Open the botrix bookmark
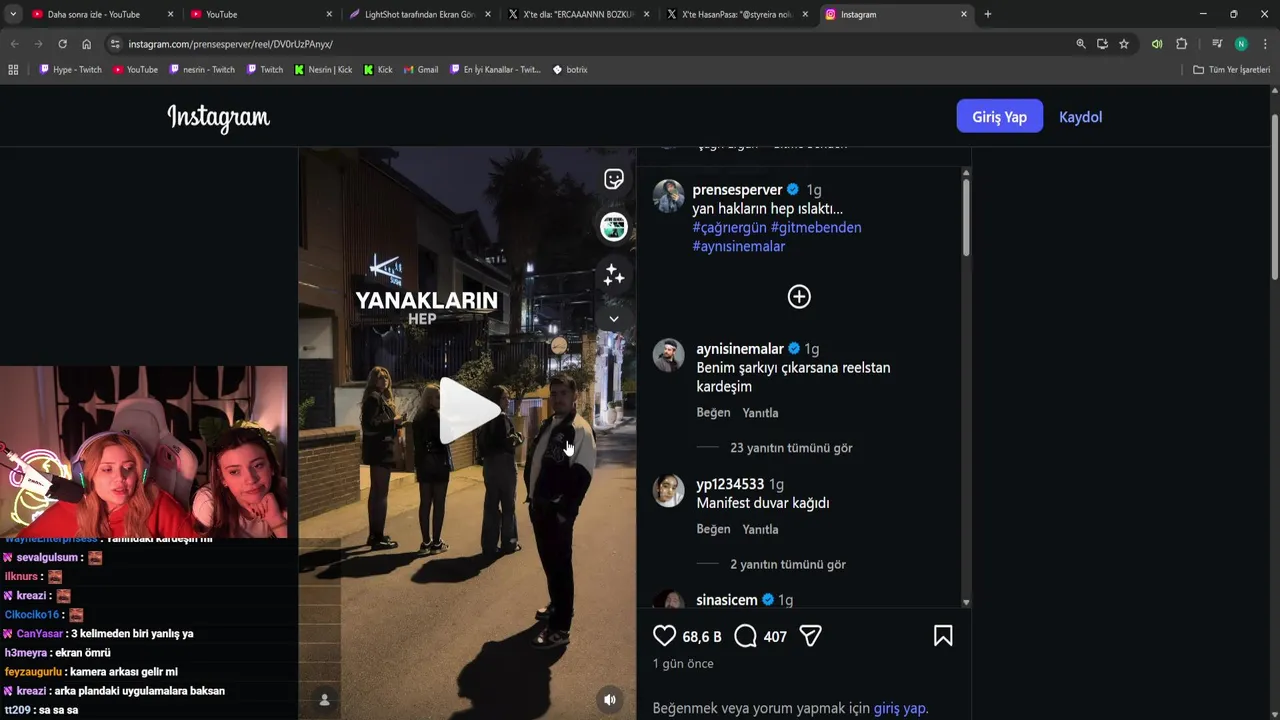 coord(570,70)
